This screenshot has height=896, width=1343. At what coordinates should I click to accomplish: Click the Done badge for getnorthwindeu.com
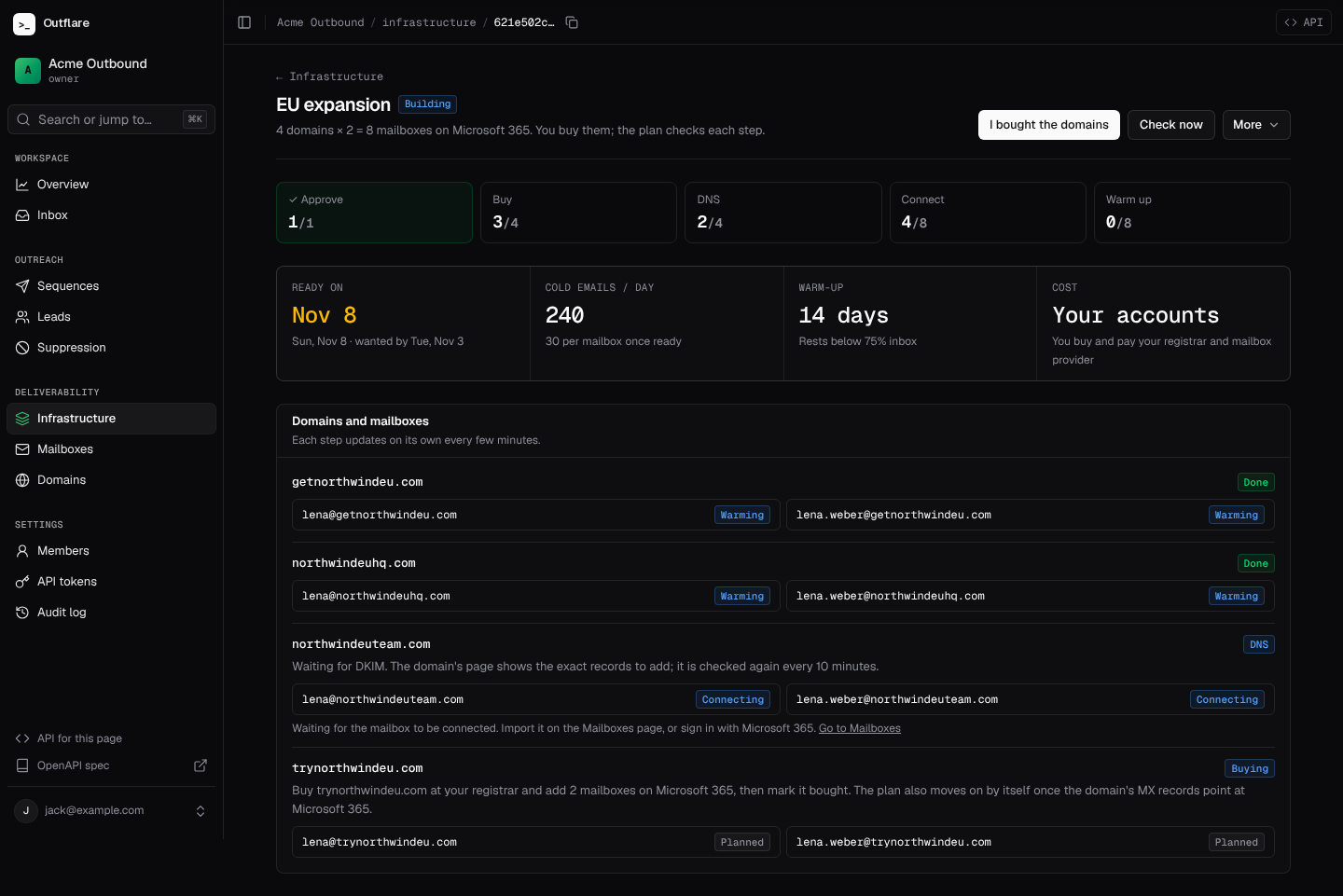click(x=1256, y=482)
